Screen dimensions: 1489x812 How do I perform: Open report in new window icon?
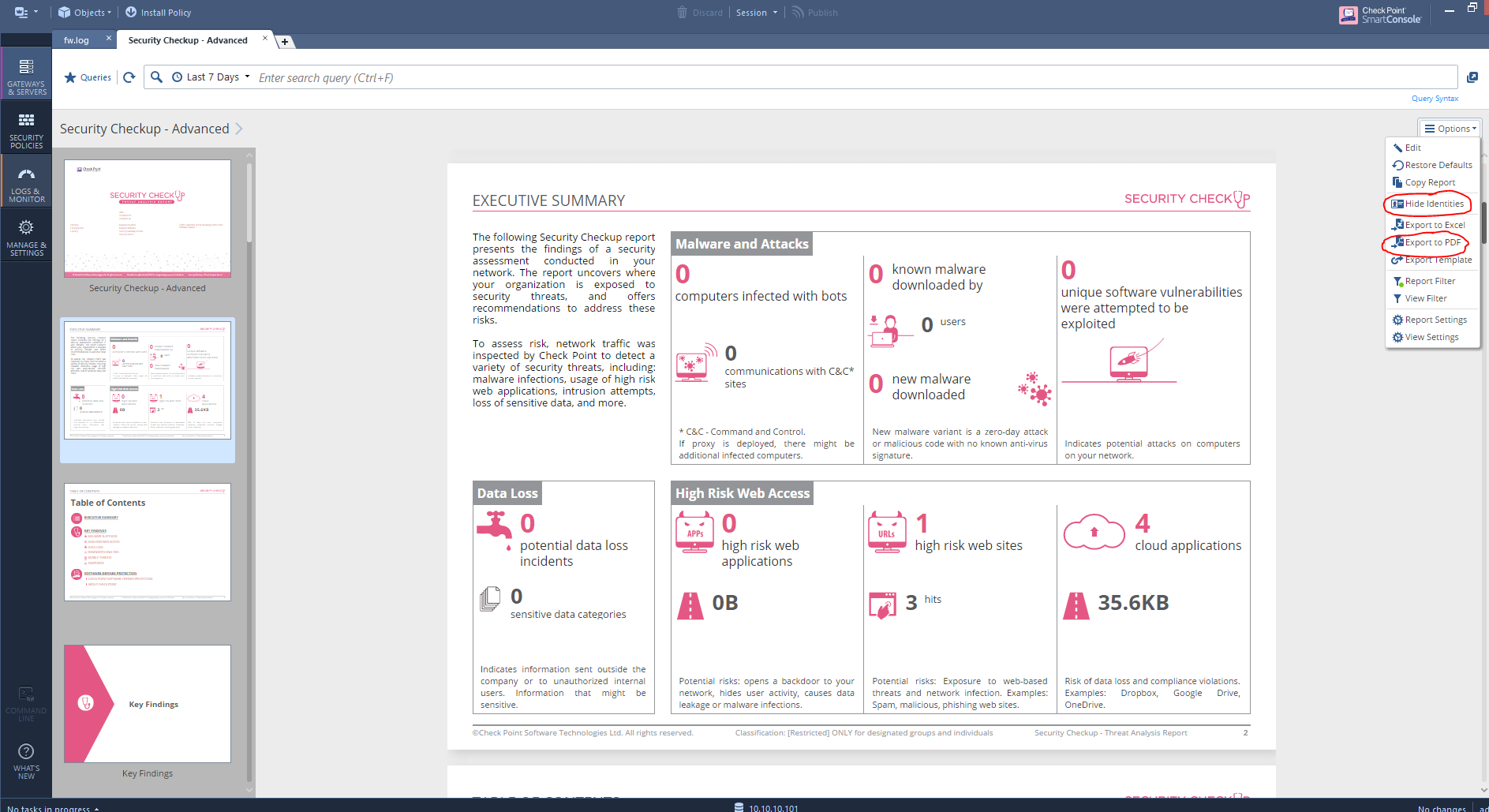(x=1472, y=77)
